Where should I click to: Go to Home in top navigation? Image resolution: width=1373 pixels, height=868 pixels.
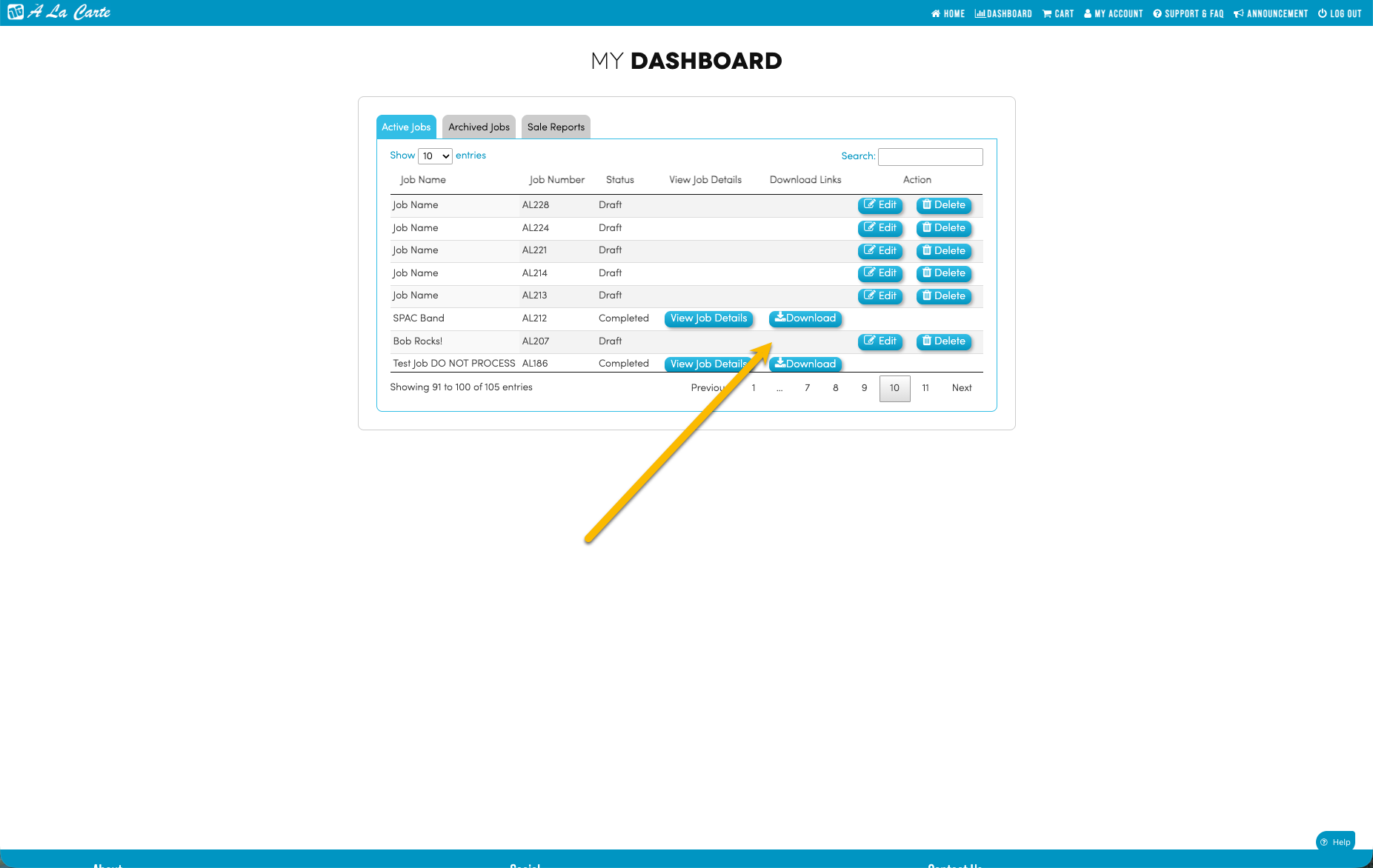[x=948, y=13]
